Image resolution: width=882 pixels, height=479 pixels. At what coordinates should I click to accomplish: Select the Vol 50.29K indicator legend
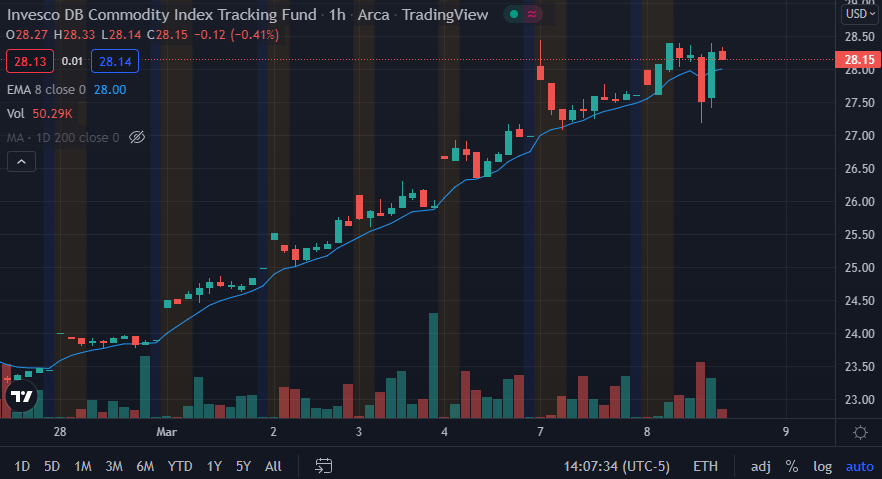pos(39,114)
